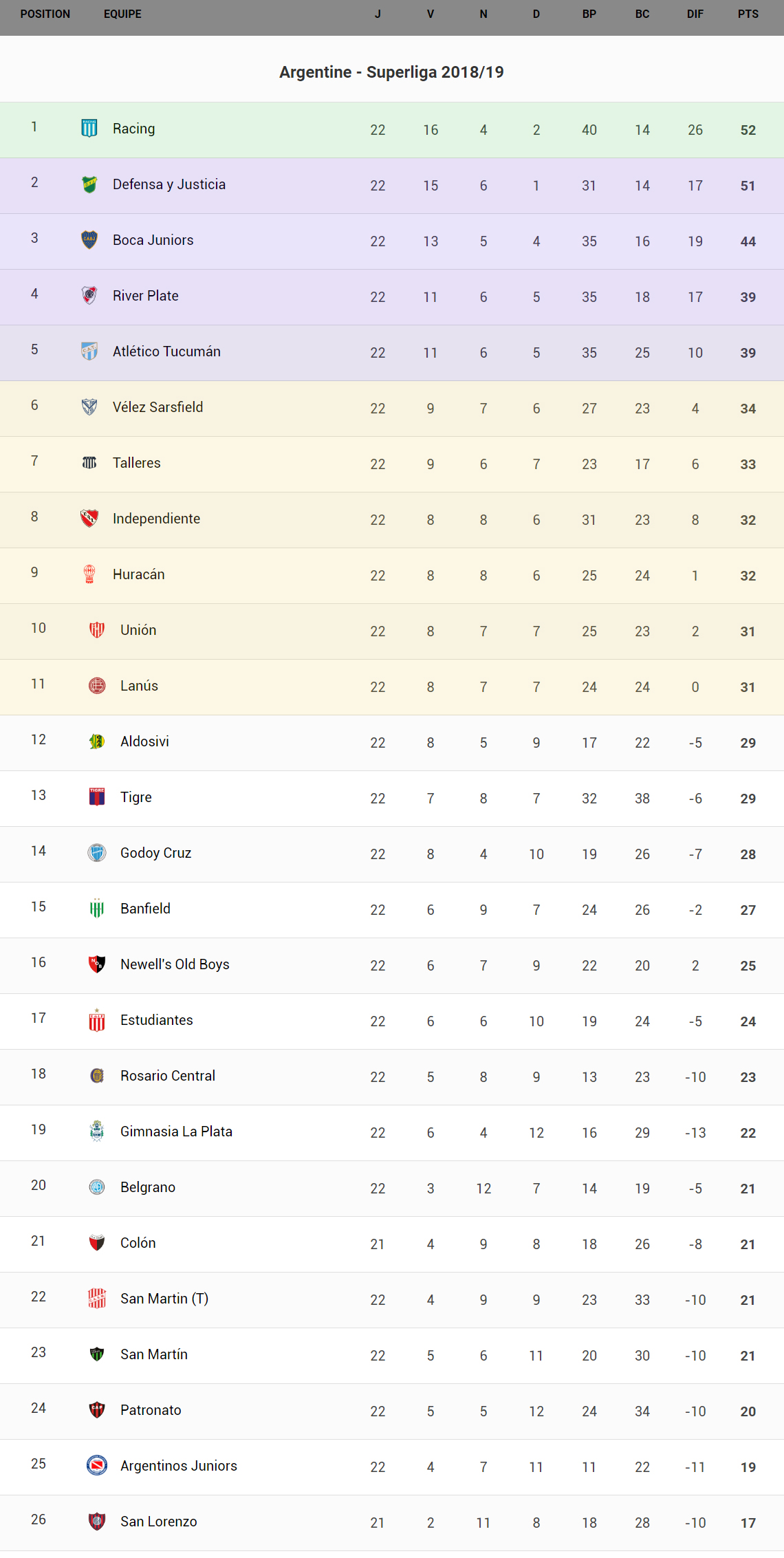This screenshot has width=784, height=1558.
Task: Click the River Plate crest icon
Action: click(89, 295)
